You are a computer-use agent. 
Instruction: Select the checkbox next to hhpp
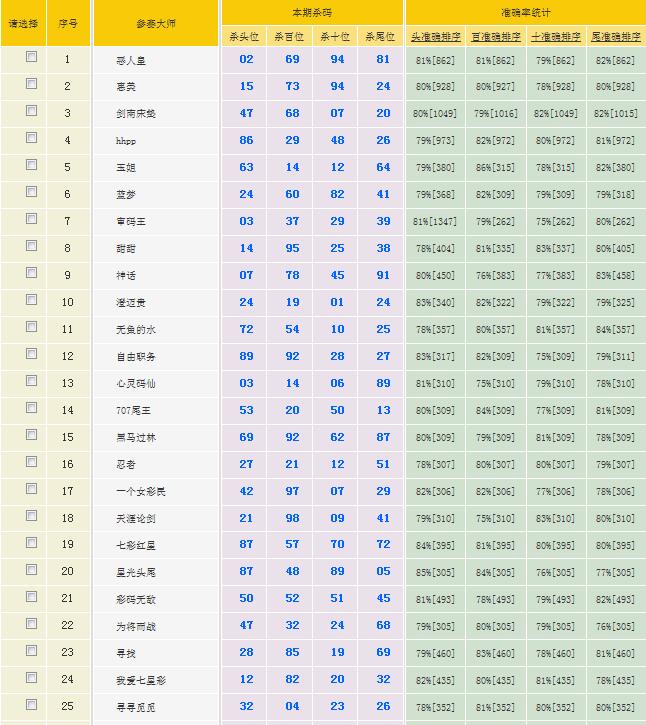click(31, 138)
